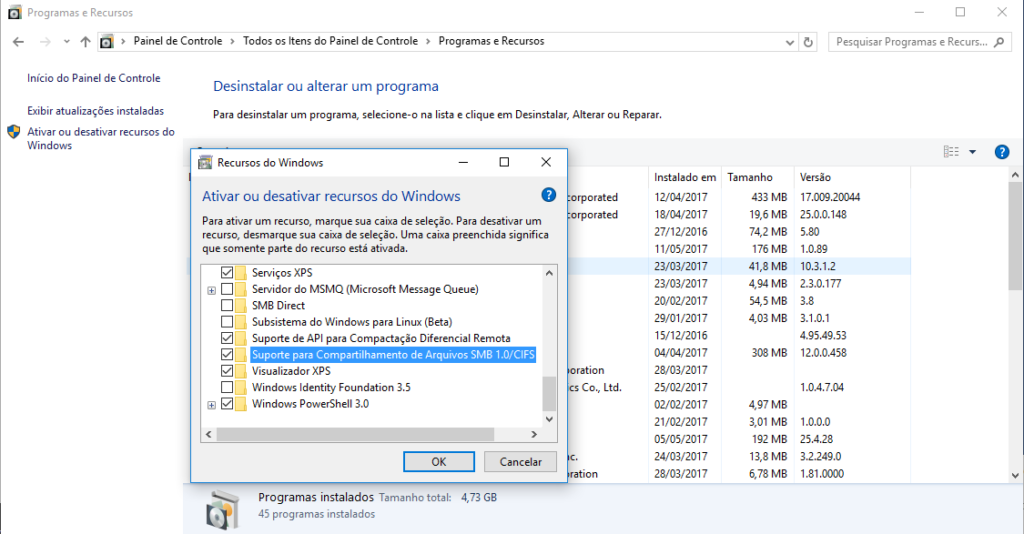The width and height of the screenshot is (1024, 534).
Task: Open the view options dropdown arrow
Action: (972, 152)
